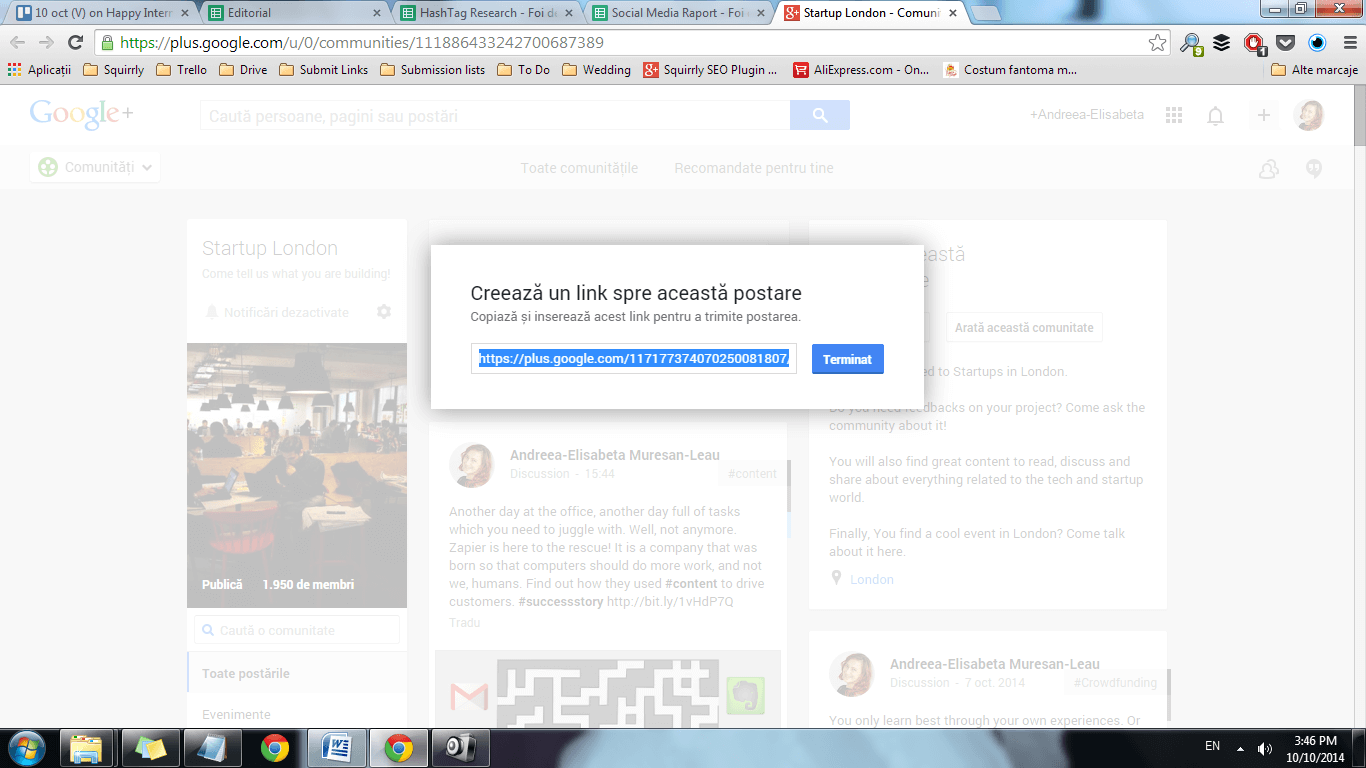Switch to the HashTag Research tab
Viewport: 1366px width, 768px height.
[x=485, y=13]
